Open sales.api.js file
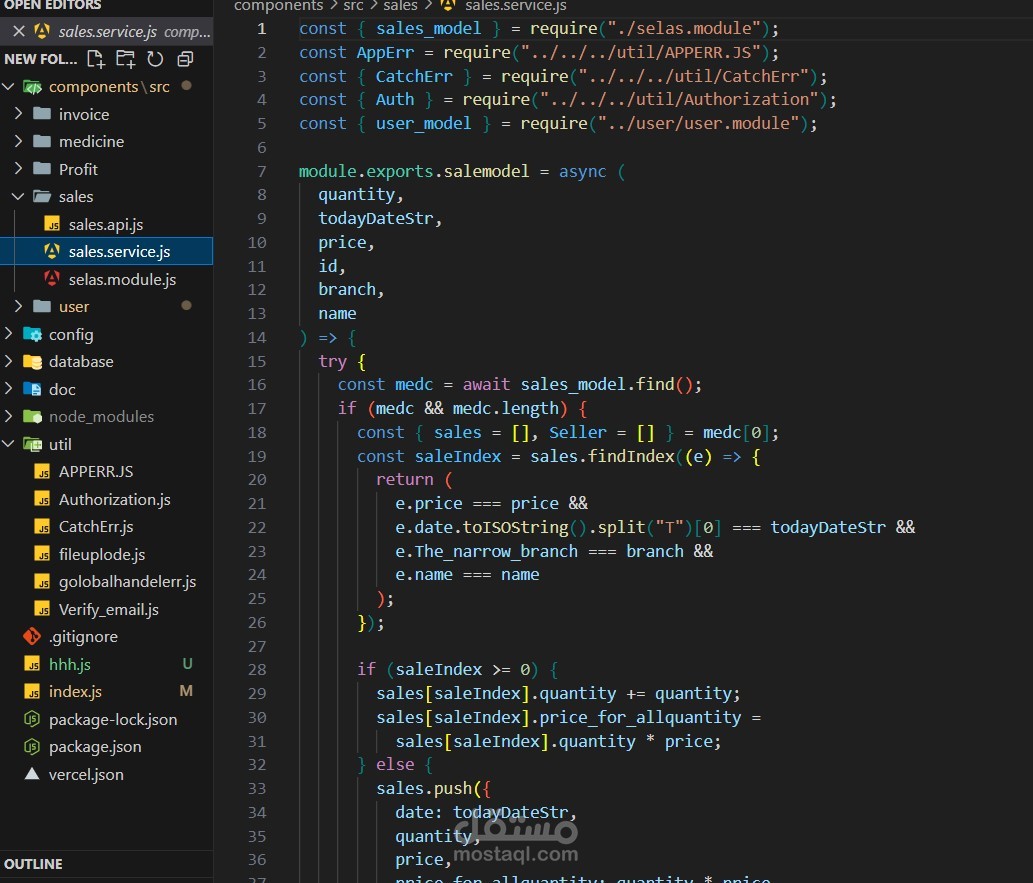This screenshot has width=1033, height=883. (105, 224)
